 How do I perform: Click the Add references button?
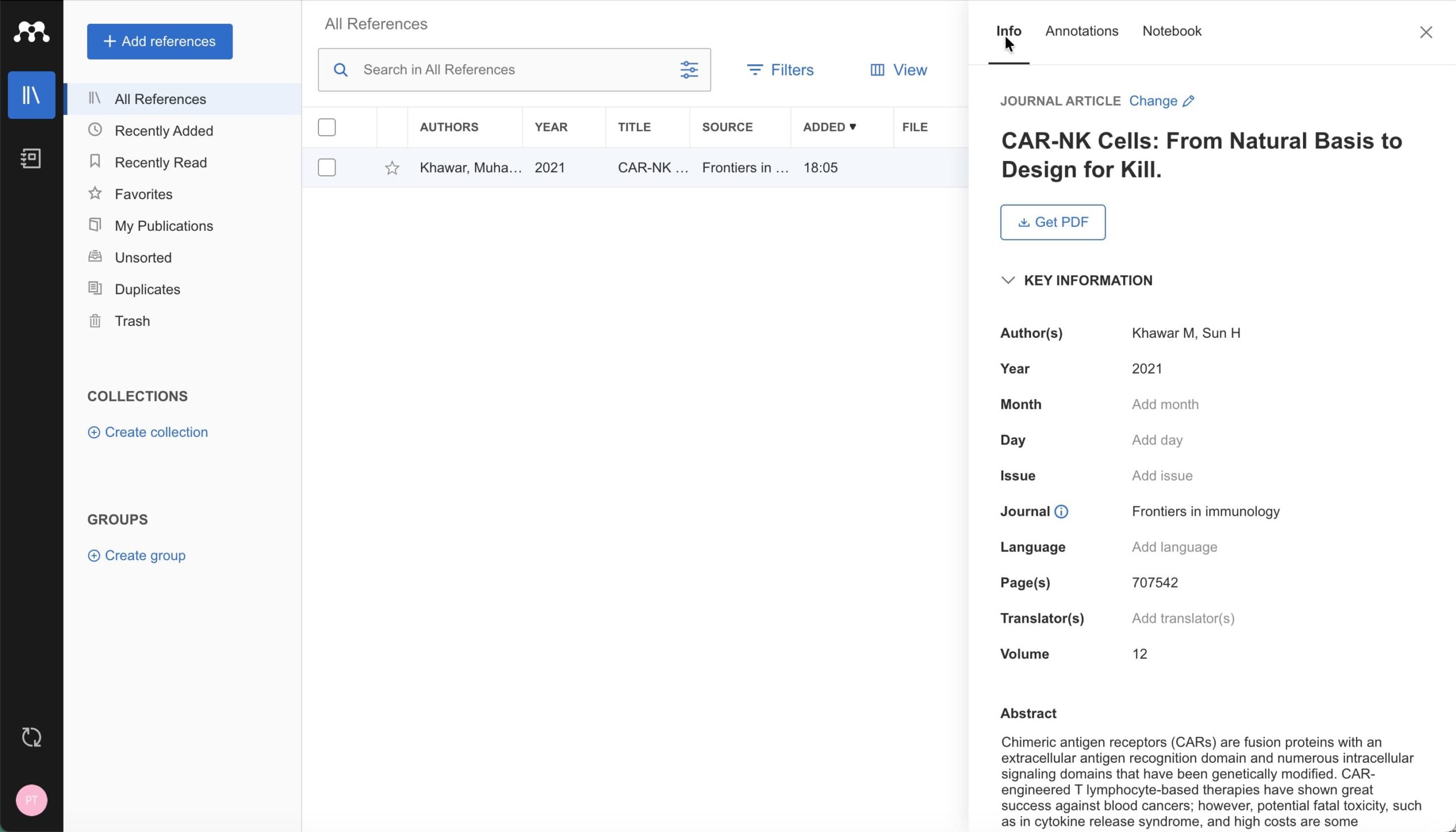(x=159, y=41)
